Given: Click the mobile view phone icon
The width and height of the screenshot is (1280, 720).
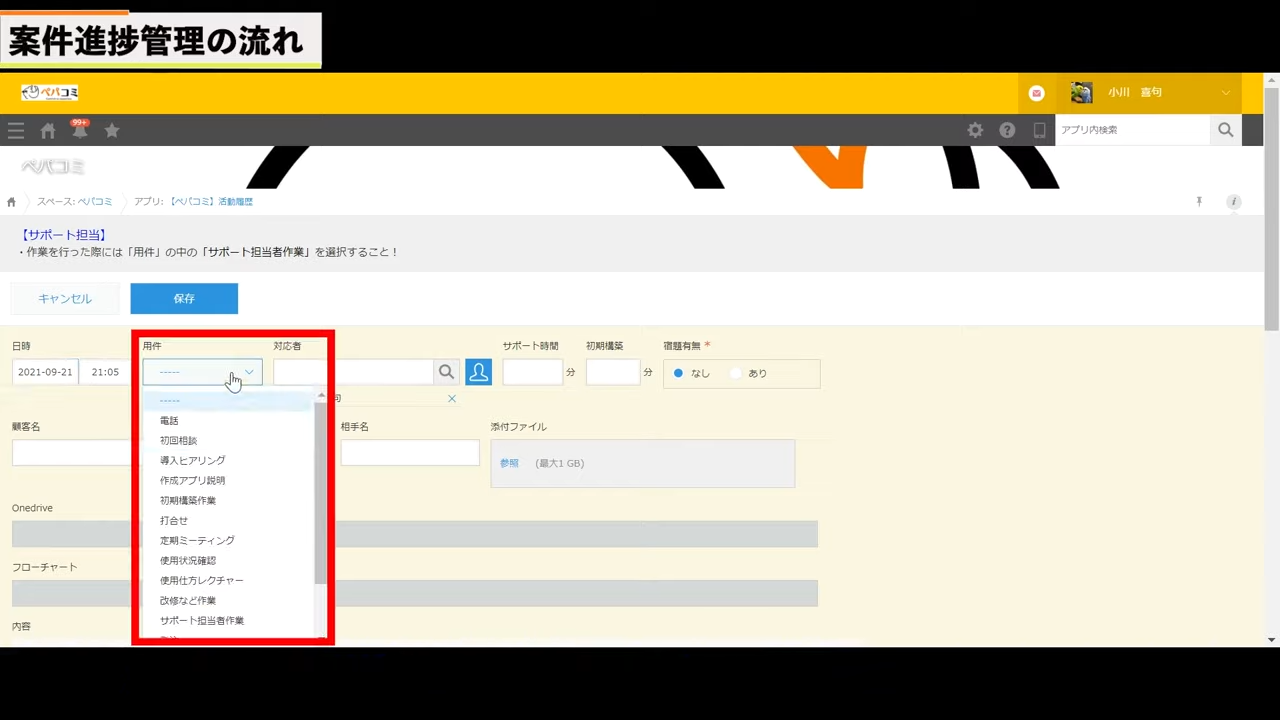Looking at the screenshot, I should click(1039, 130).
